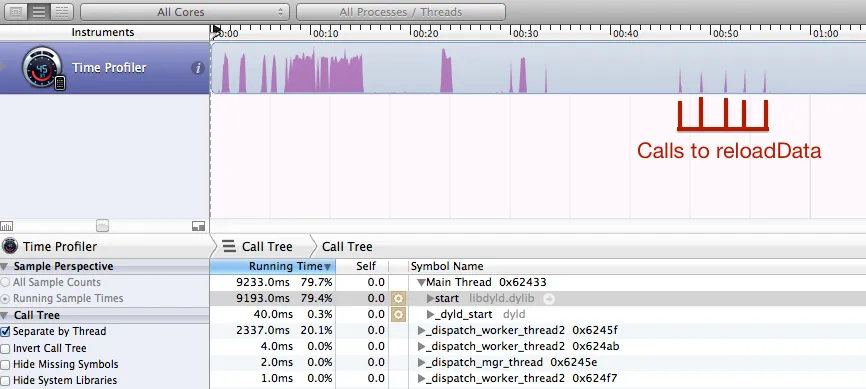Click the libdyld.dylib library label
The image size is (866, 389).
coord(501,298)
